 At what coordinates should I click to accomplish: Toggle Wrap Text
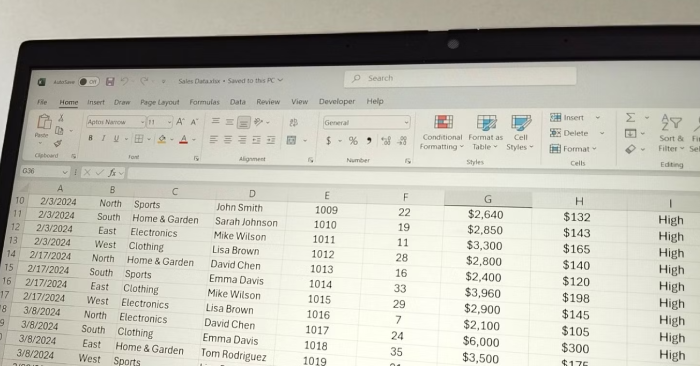(x=293, y=122)
